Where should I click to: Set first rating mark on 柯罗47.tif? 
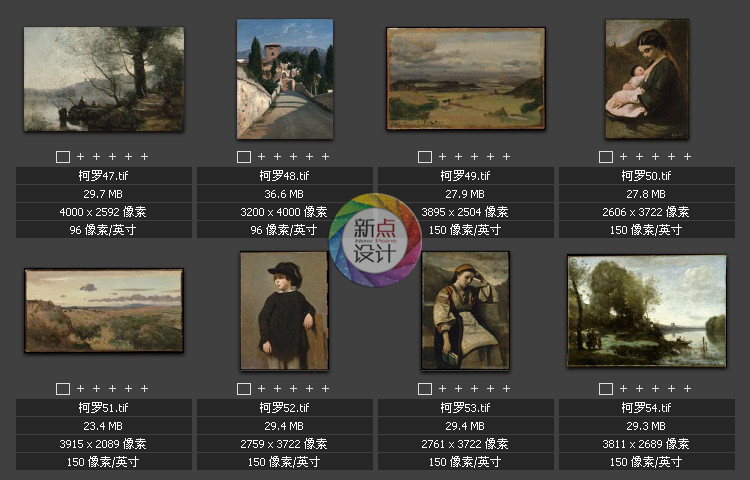(x=80, y=156)
